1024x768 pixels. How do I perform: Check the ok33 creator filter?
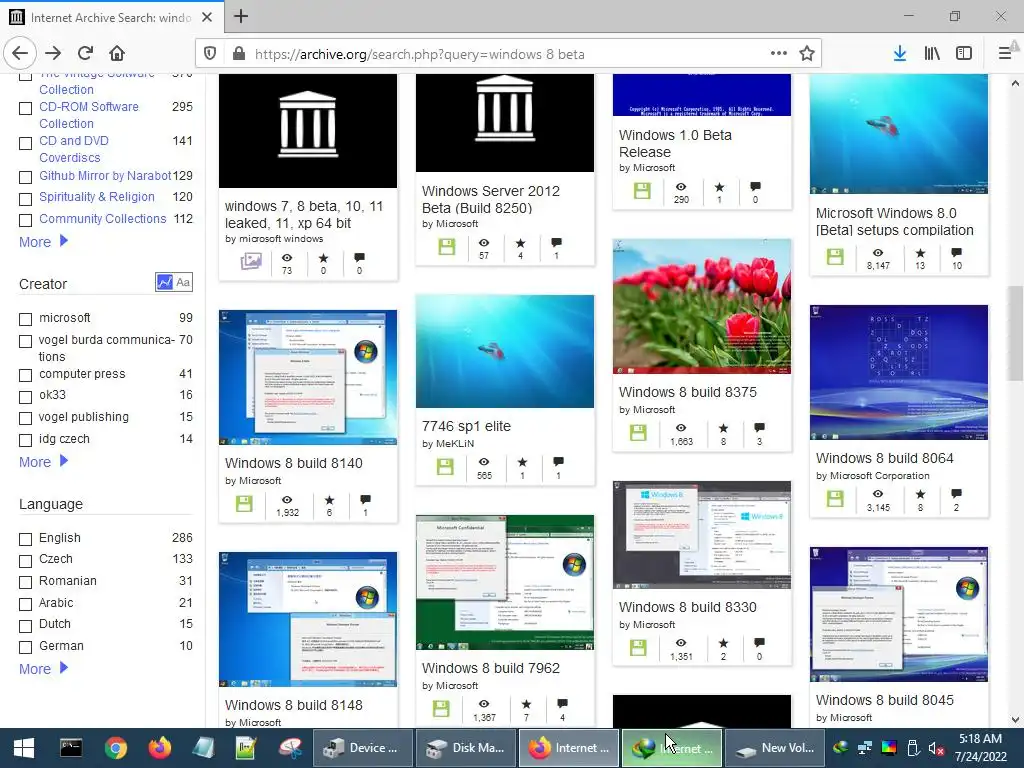25,397
